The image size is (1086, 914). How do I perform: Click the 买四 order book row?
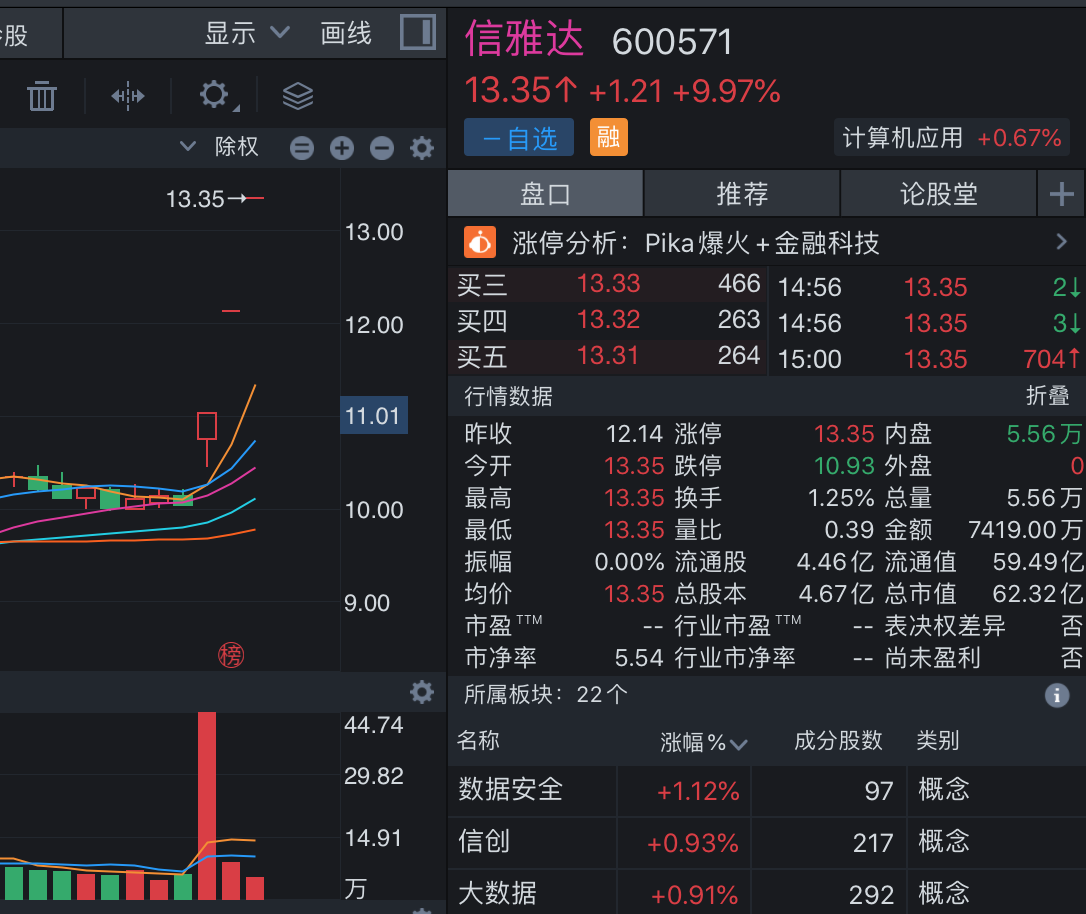point(607,320)
